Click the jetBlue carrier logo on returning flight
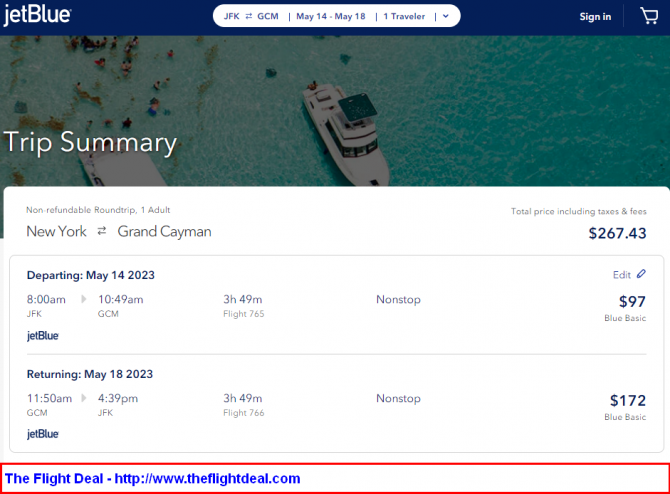Viewport: 670px width, 494px height. 43,434
